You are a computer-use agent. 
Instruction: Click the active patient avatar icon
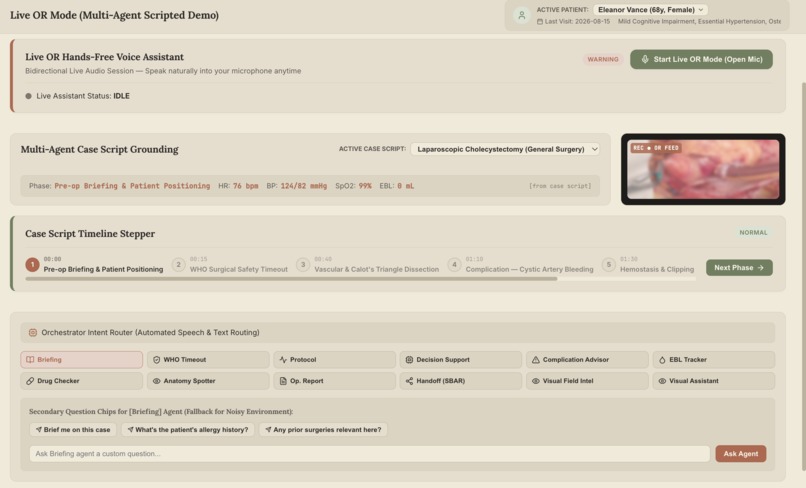click(x=521, y=15)
